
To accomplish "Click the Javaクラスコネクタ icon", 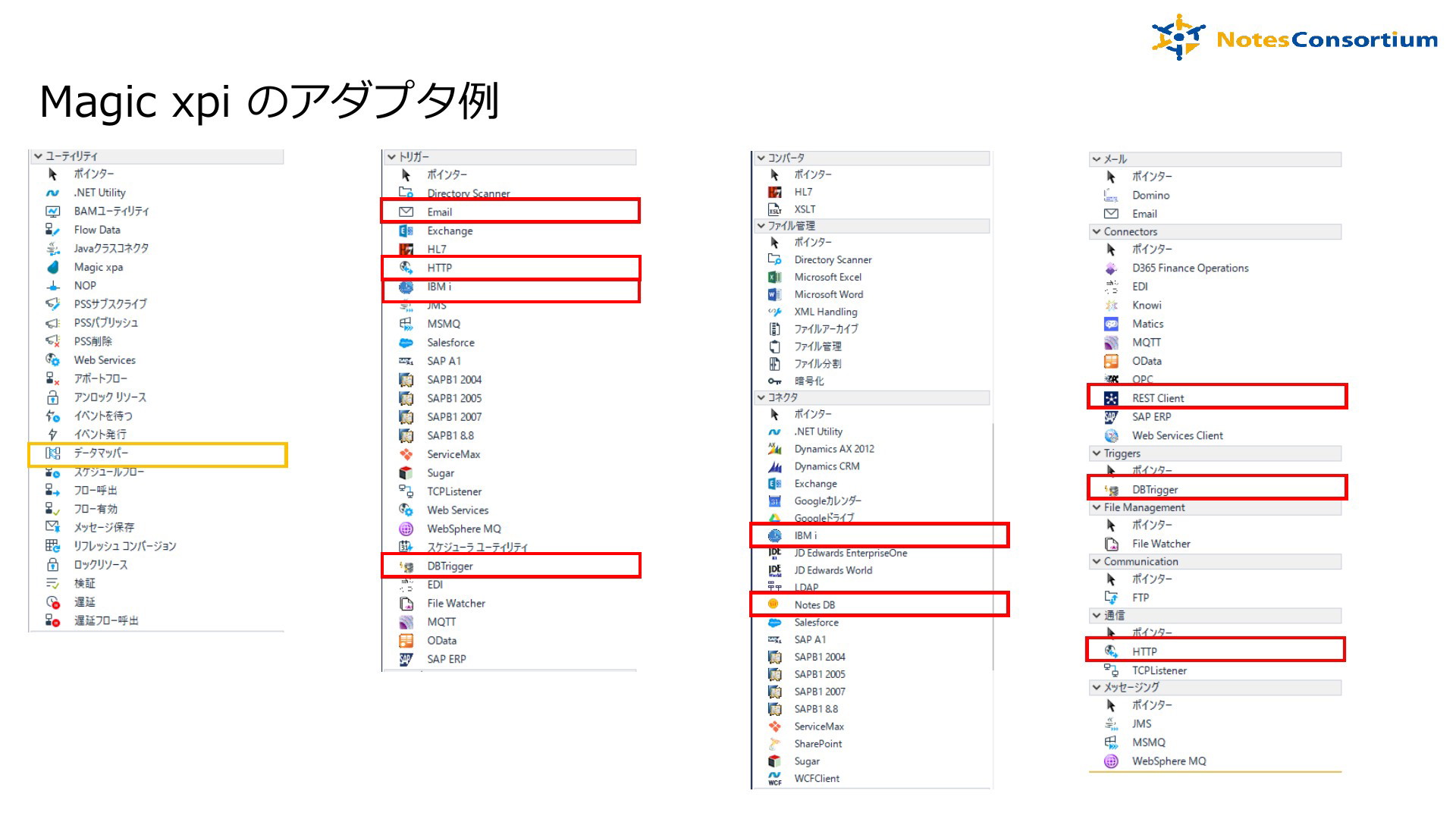I will click(x=52, y=249).
